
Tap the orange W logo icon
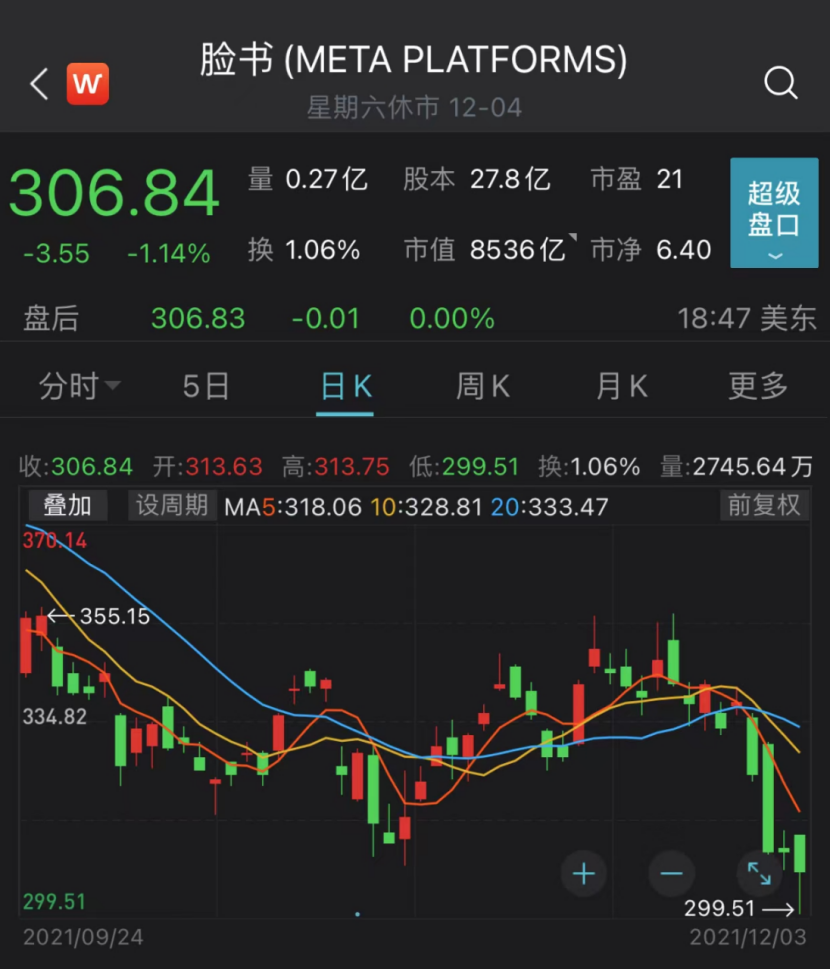pyautogui.click(x=88, y=83)
